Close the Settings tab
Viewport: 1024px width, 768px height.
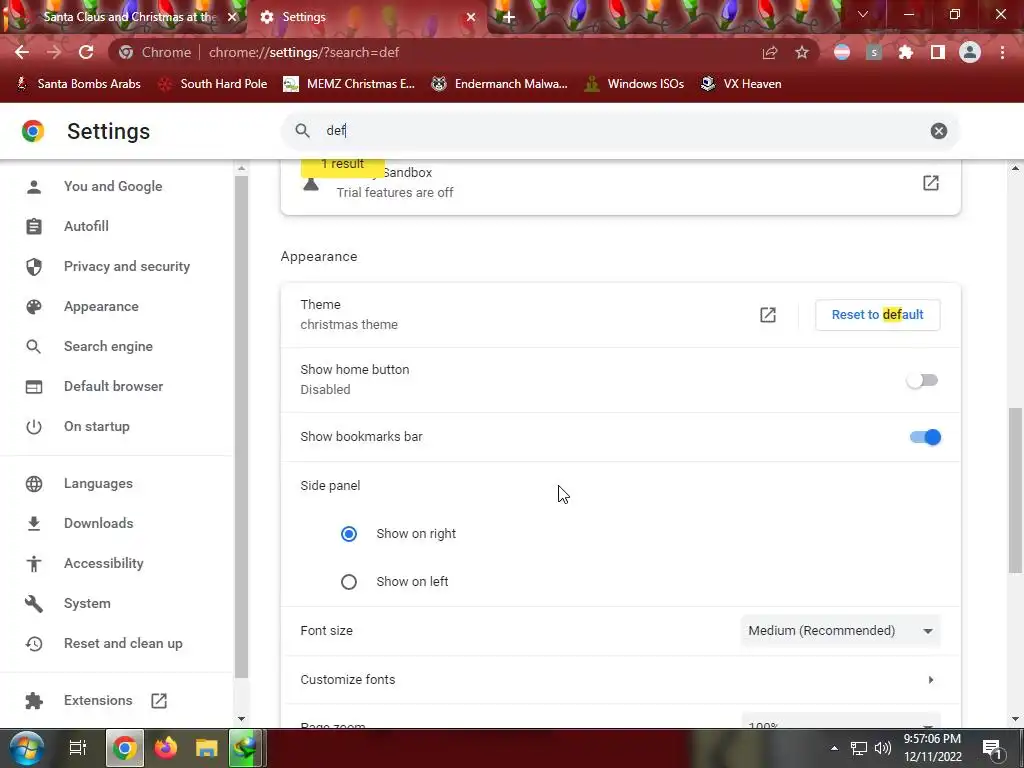coord(471,17)
